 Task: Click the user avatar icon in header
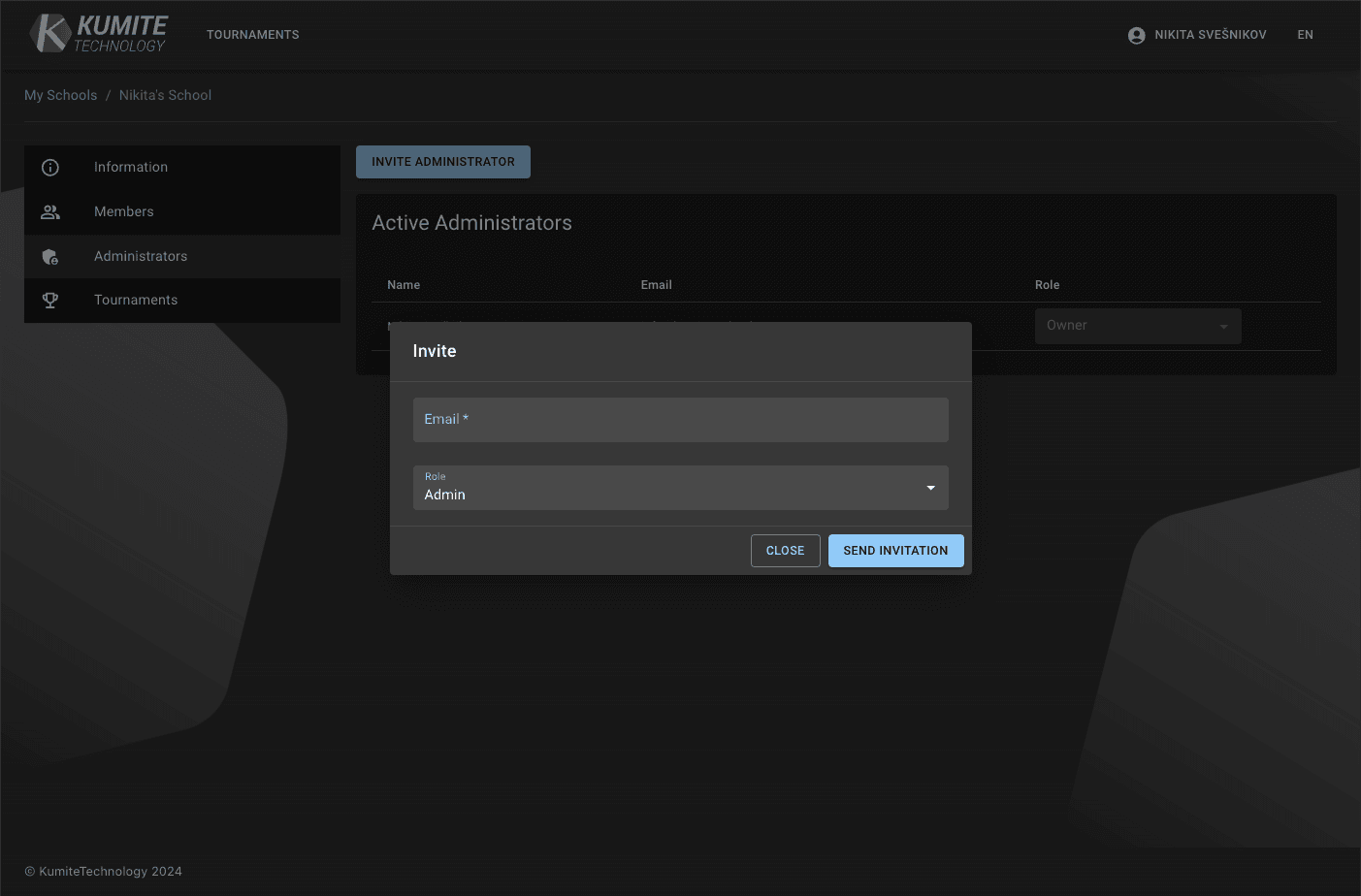click(x=1135, y=34)
